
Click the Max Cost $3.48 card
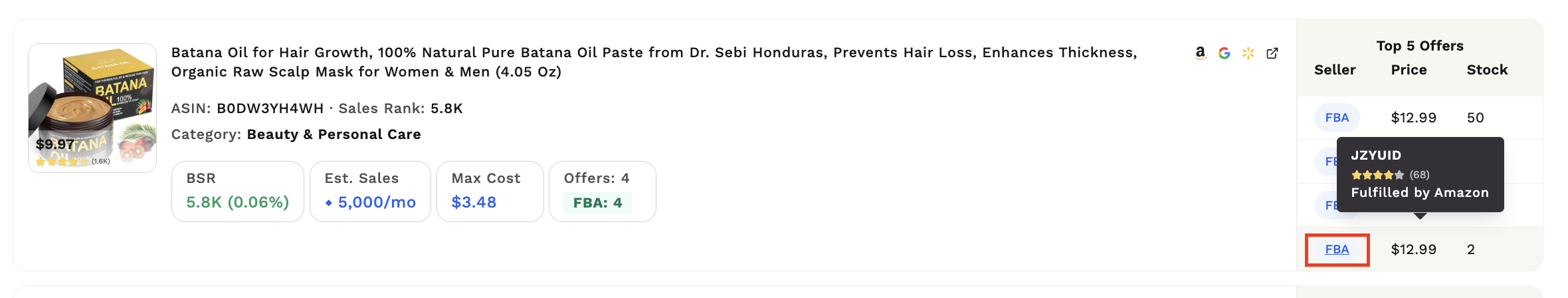point(490,192)
